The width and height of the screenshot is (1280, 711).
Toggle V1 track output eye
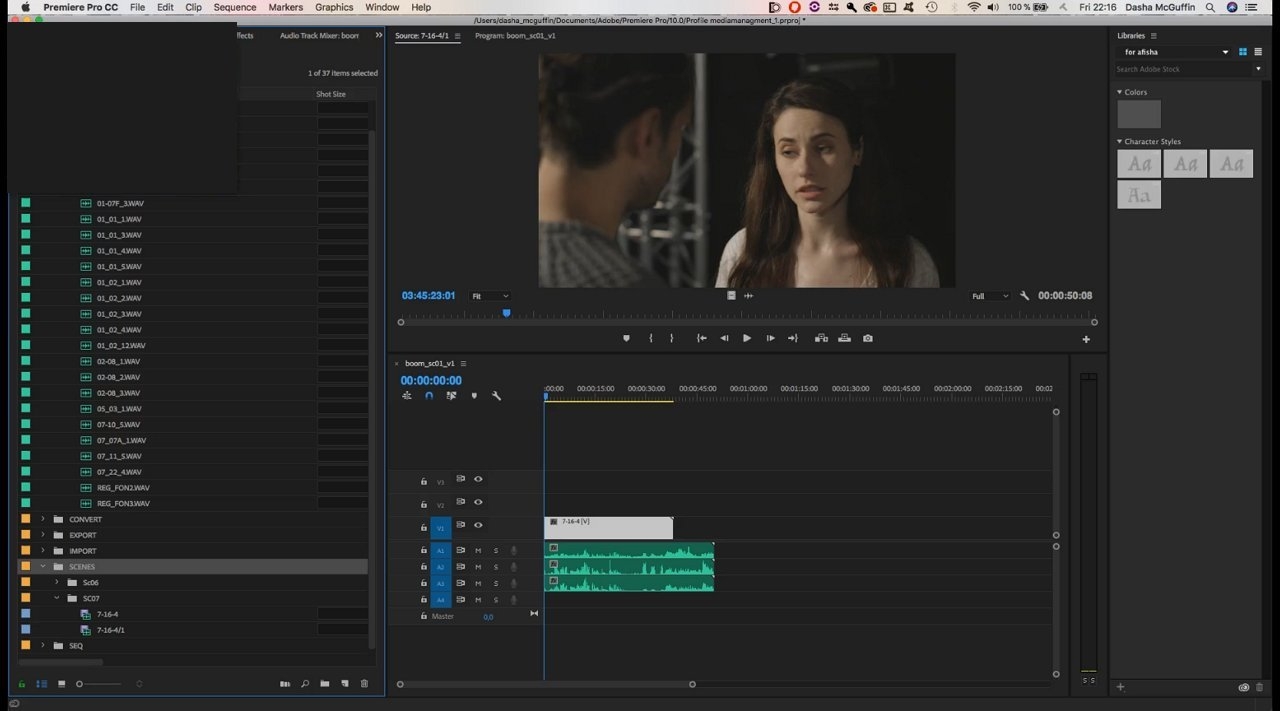(478, 525)
